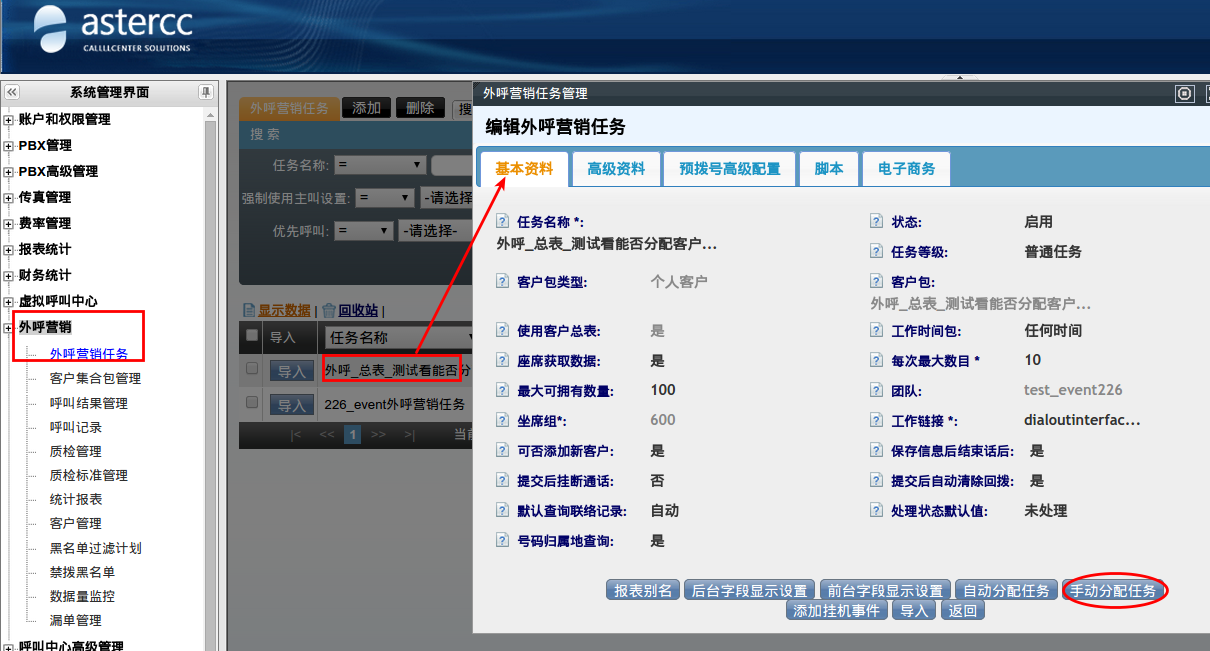
Task: Click the pin icon on sidebar header
Action: pyautogui.click(x=205, y=92)
